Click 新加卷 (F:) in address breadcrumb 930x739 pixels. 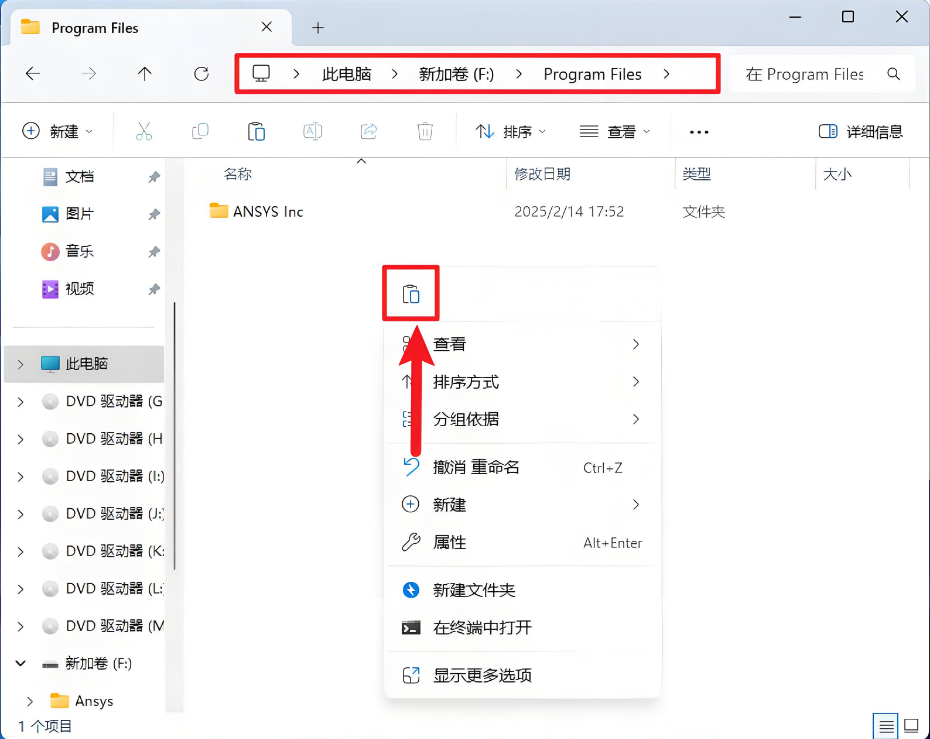[456, 74]
